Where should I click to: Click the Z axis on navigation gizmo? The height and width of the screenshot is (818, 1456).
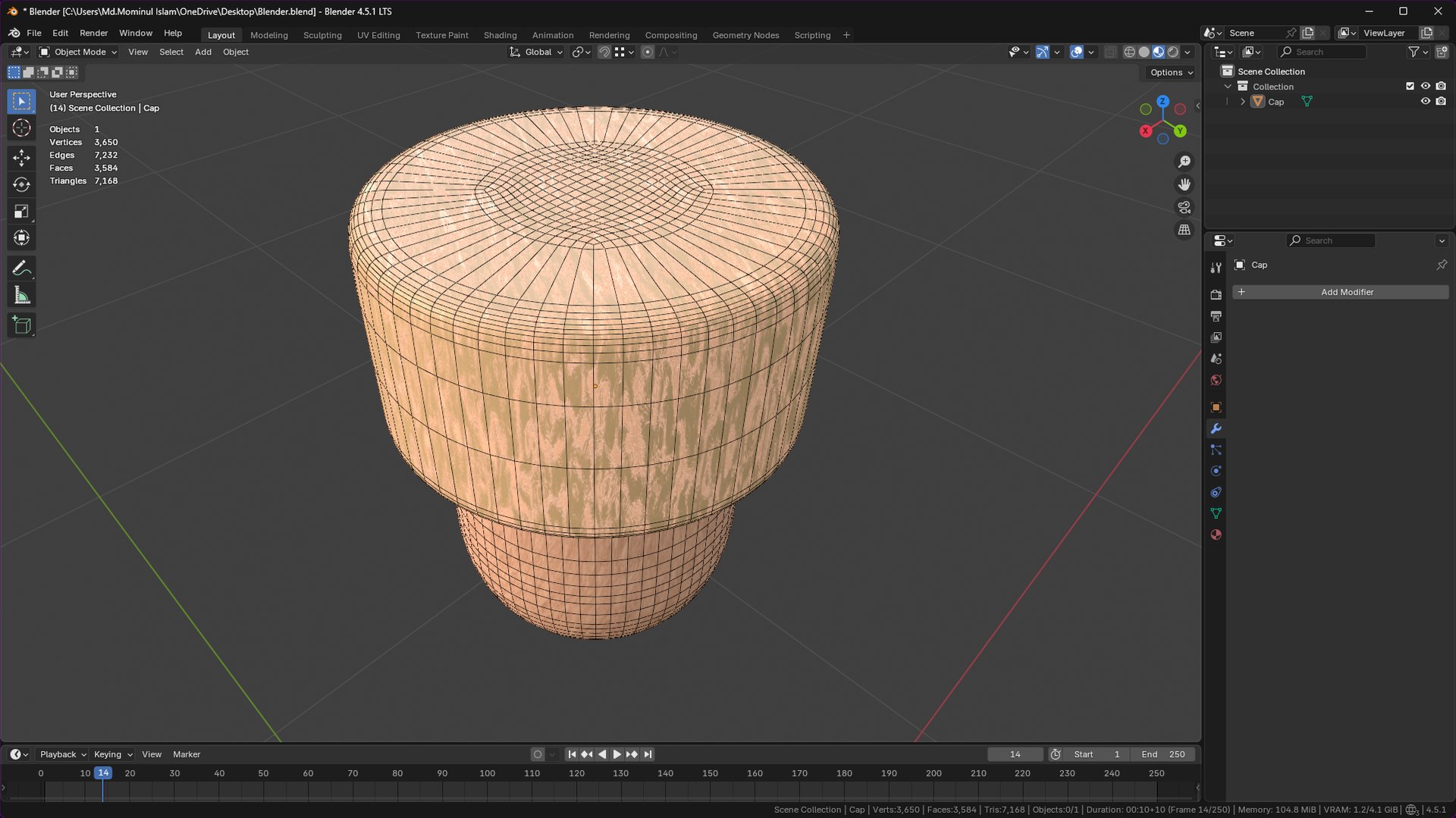[x=1163, y=101]
